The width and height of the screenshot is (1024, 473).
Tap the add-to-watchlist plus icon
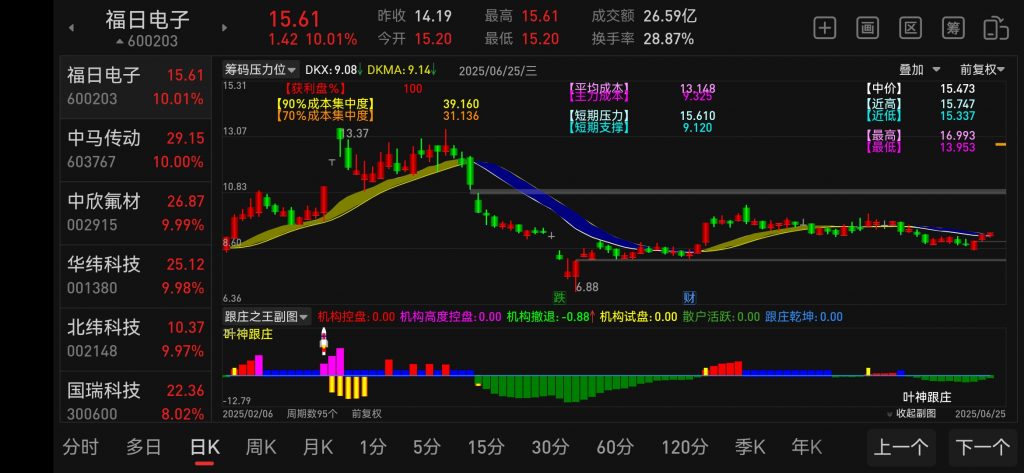[x=824, y=28]
